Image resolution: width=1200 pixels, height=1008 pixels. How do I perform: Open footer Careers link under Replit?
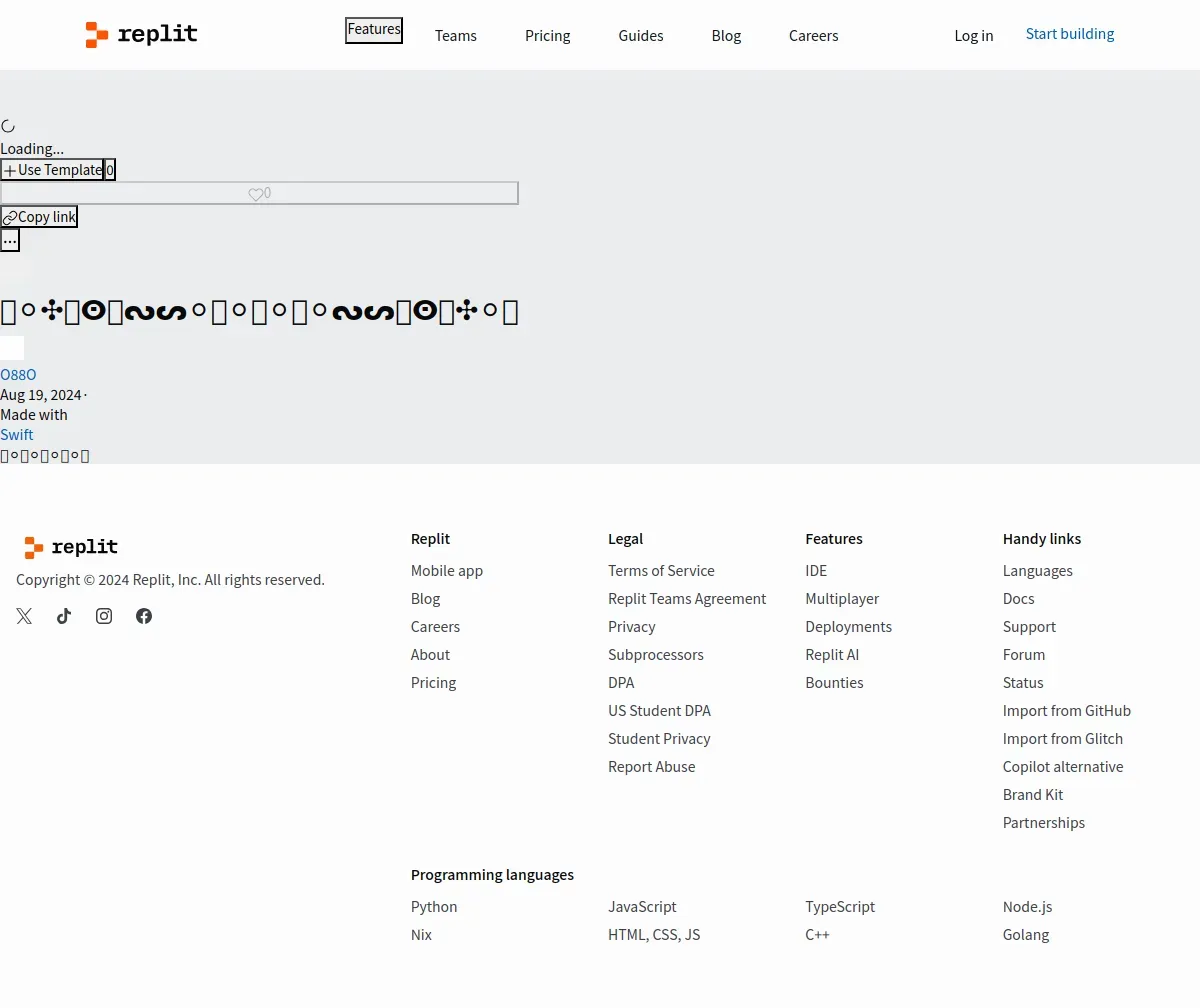[436, 627]
